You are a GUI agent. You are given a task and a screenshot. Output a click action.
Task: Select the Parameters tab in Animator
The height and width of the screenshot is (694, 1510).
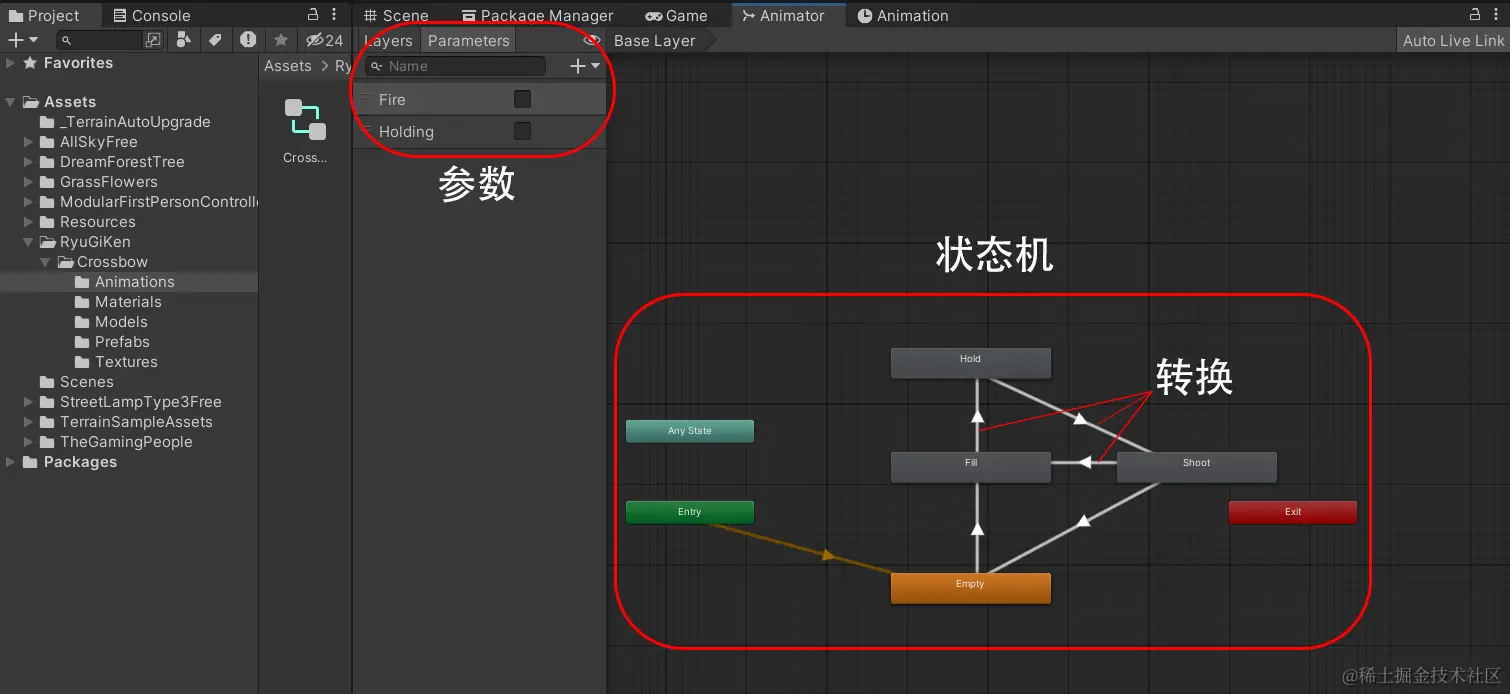click(468, 40)
